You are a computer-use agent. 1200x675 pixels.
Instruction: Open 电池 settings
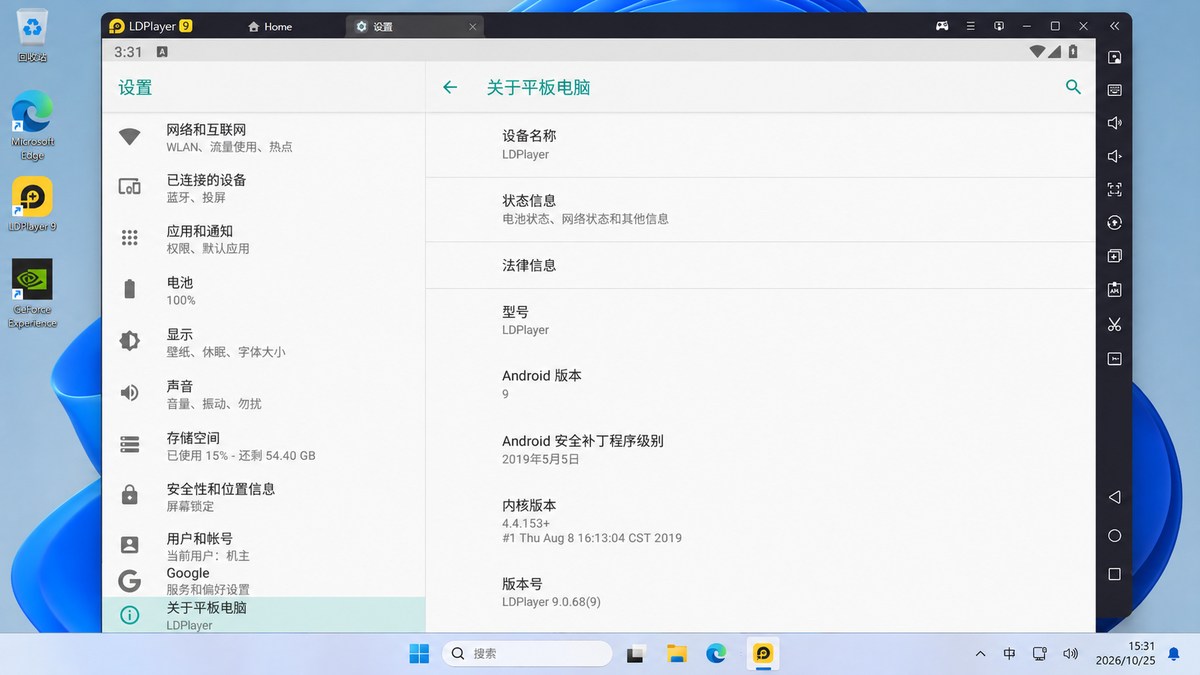264,291
